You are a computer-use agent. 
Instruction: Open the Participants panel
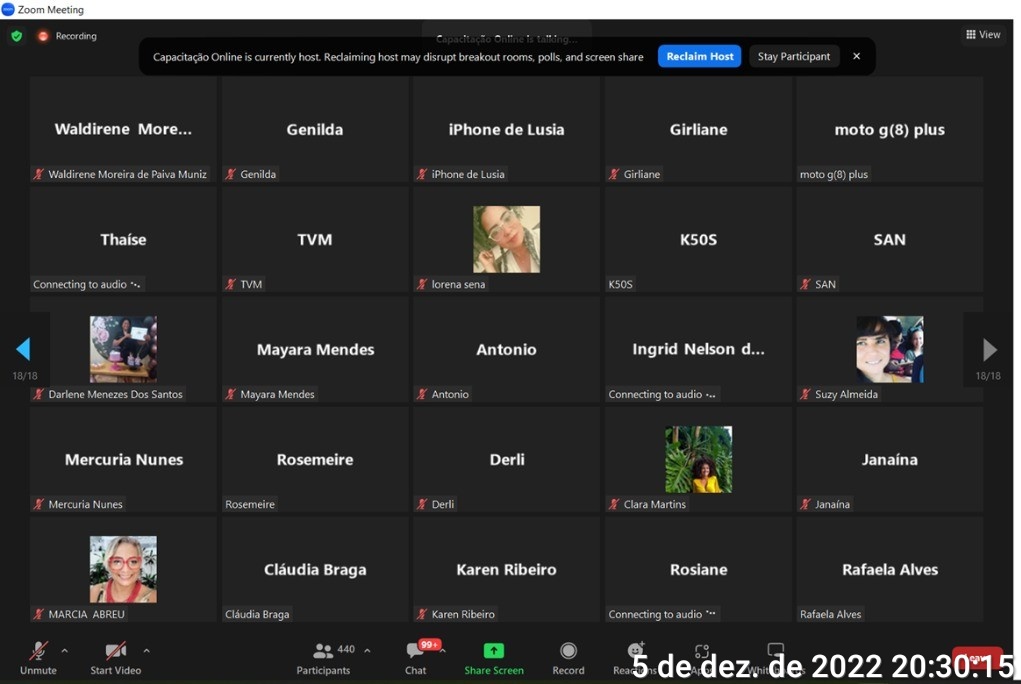325,656
